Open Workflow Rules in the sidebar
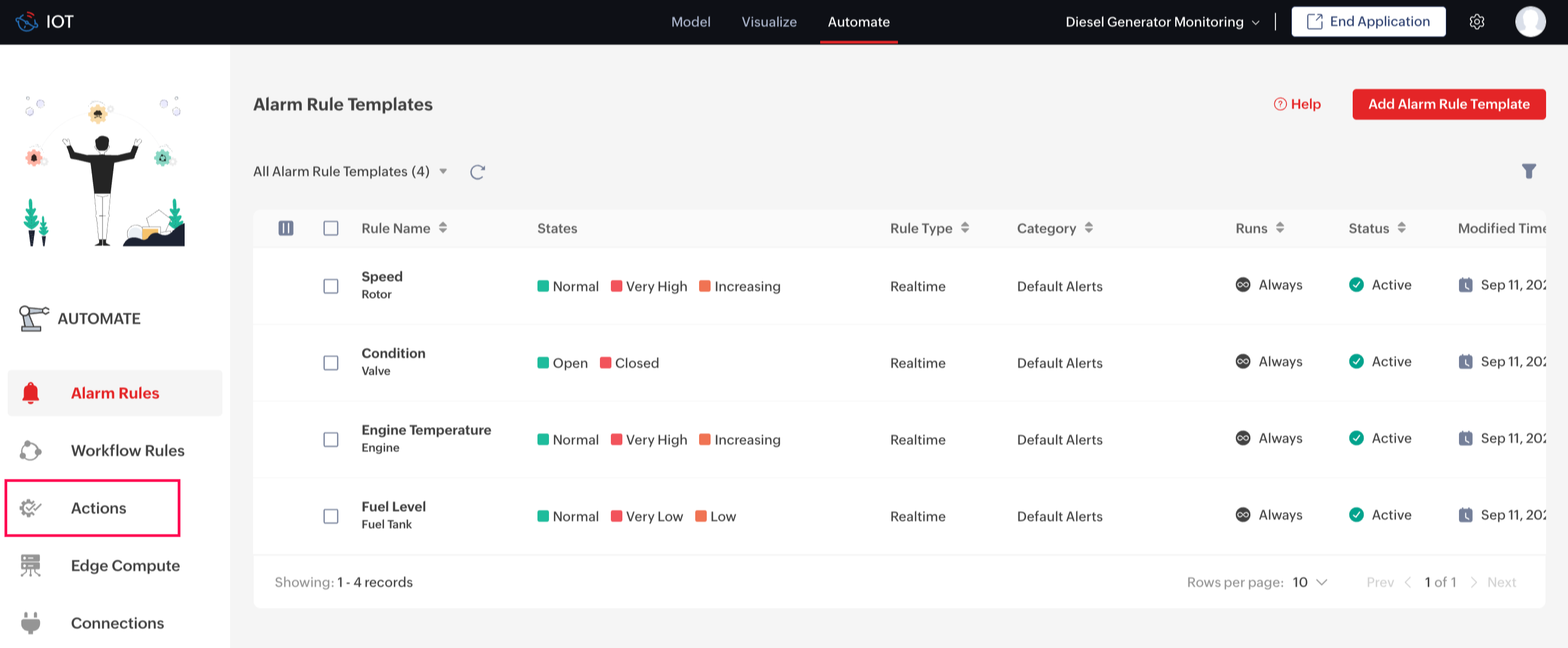The image size is (1568, 648). click(x=127, y=450)
